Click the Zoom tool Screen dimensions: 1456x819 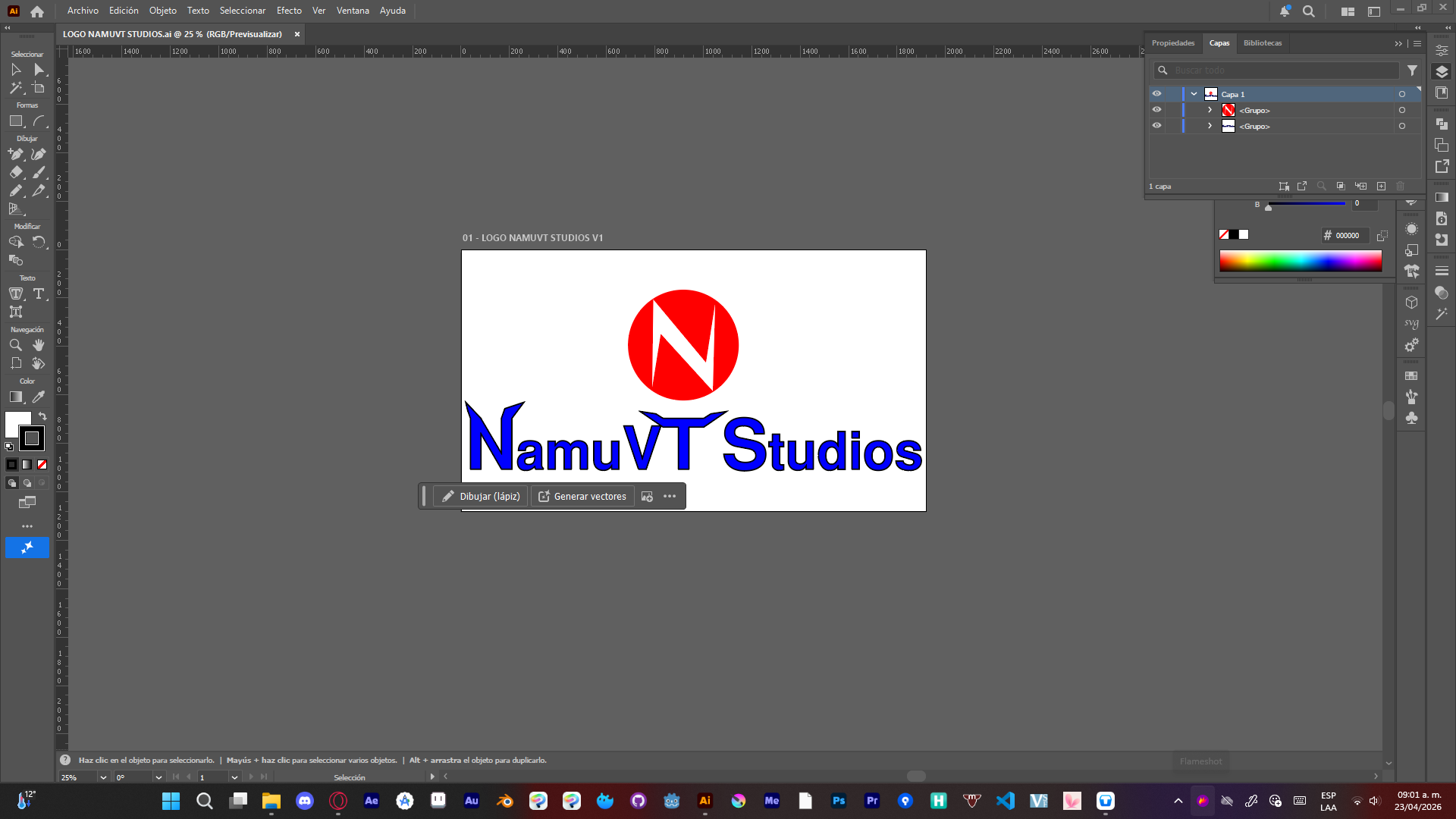pyautogui.click(x=16, y=345)
